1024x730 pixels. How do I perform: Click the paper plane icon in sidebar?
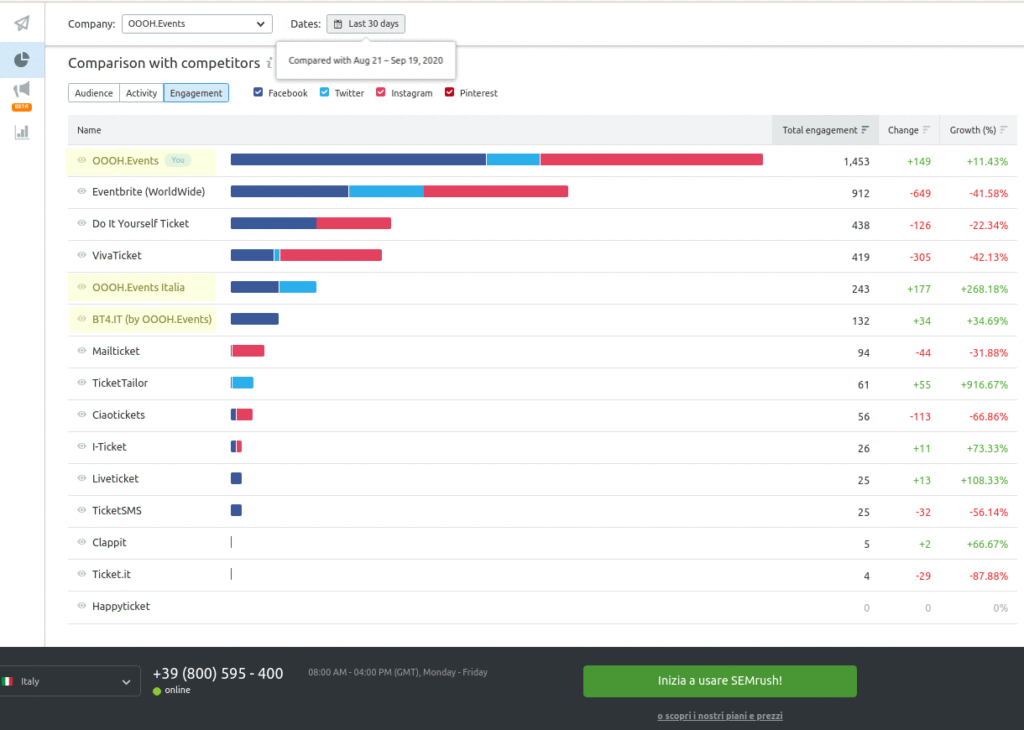22,23
